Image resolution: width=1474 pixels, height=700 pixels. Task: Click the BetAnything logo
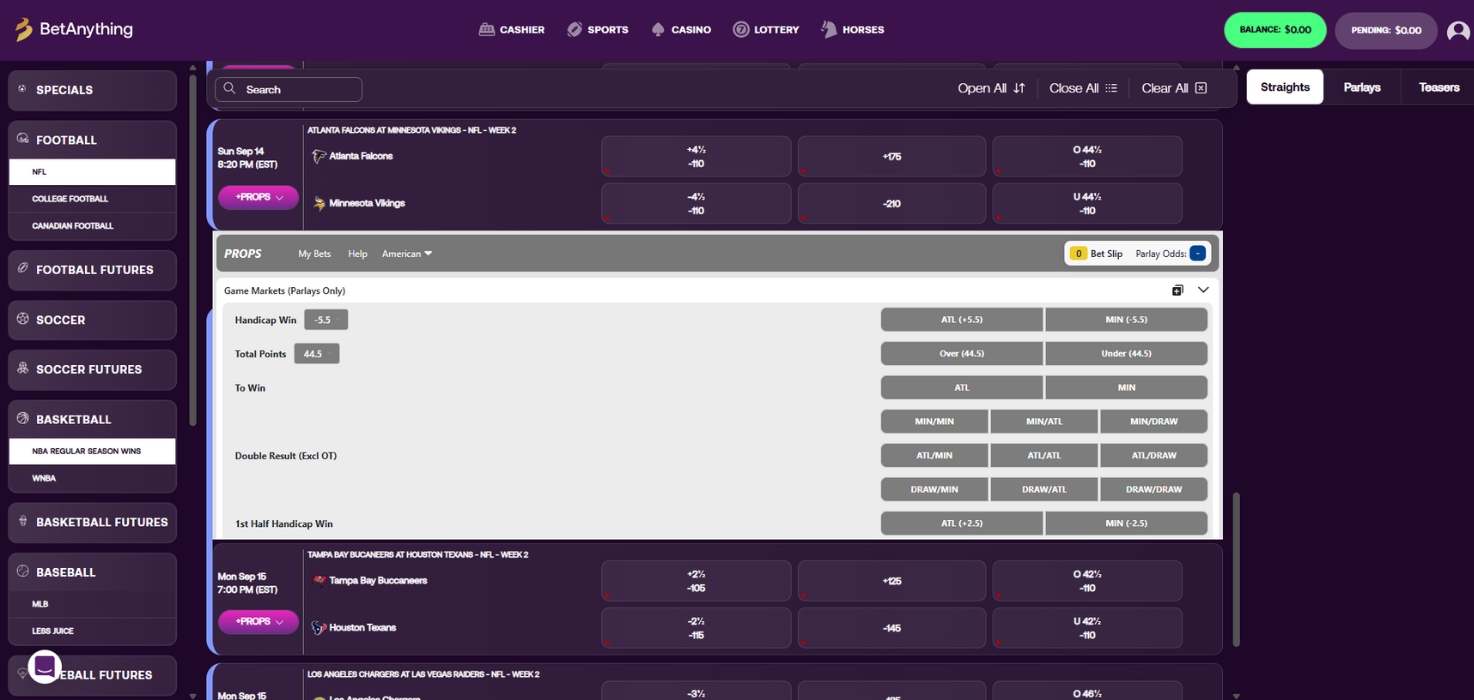pos(74,30)
